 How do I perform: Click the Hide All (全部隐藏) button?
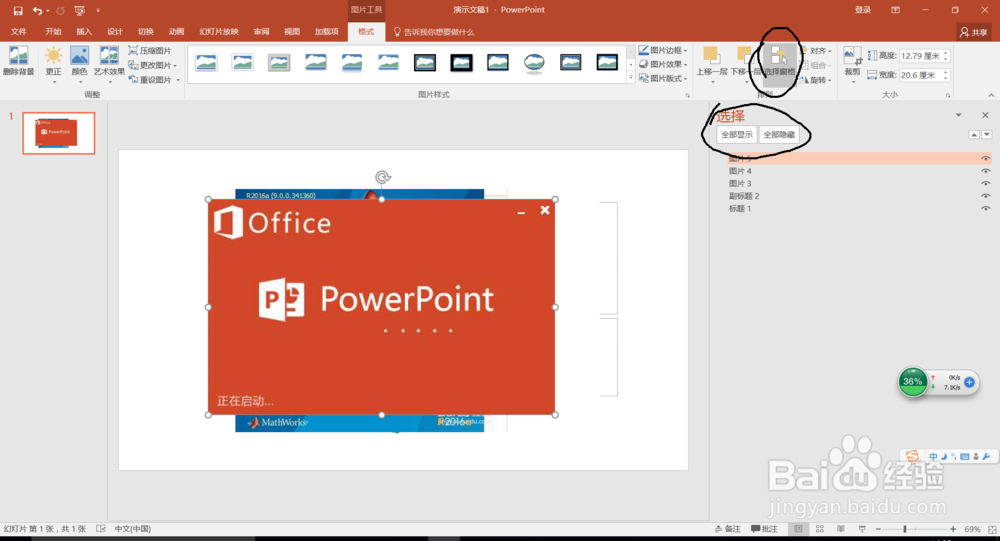click(779, 135)
